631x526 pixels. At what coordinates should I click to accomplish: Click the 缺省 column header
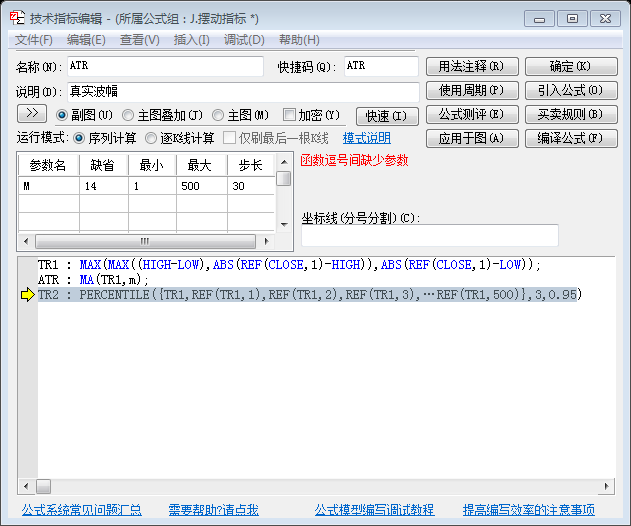(104, 165)
